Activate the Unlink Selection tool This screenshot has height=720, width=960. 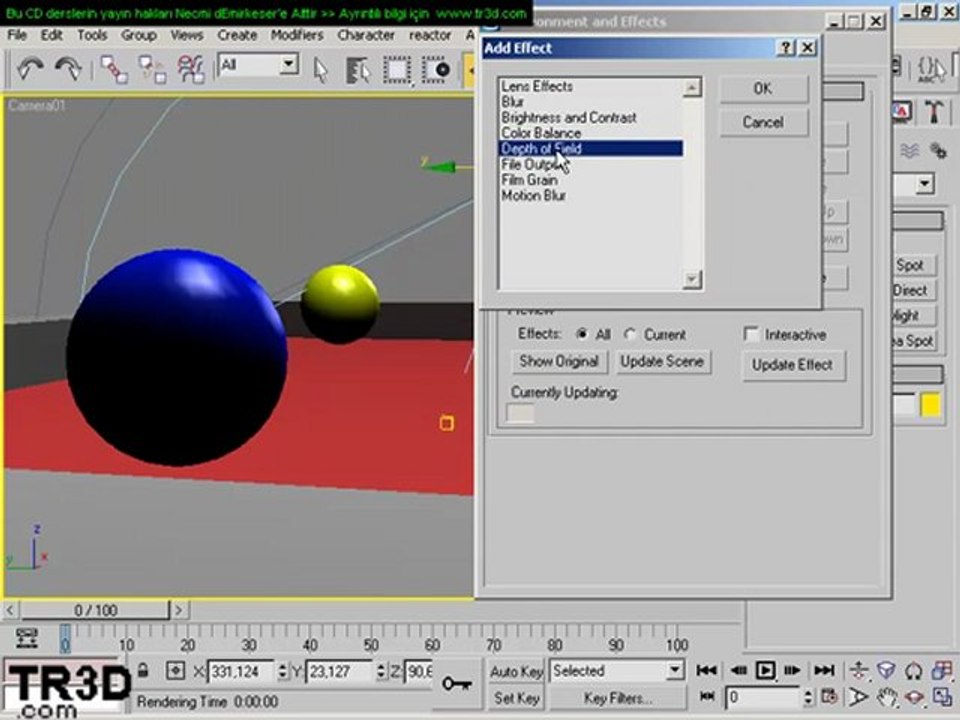point(152,69)
